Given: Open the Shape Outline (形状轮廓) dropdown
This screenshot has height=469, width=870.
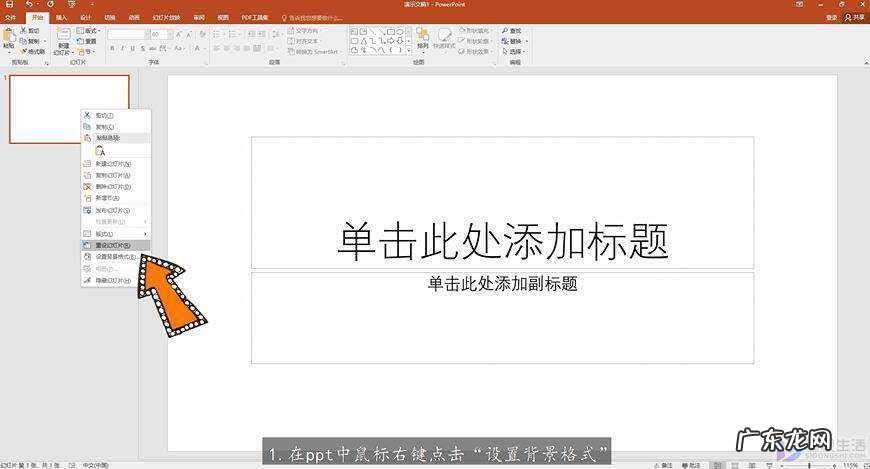Looking at the screenshot, I should 474,41.
